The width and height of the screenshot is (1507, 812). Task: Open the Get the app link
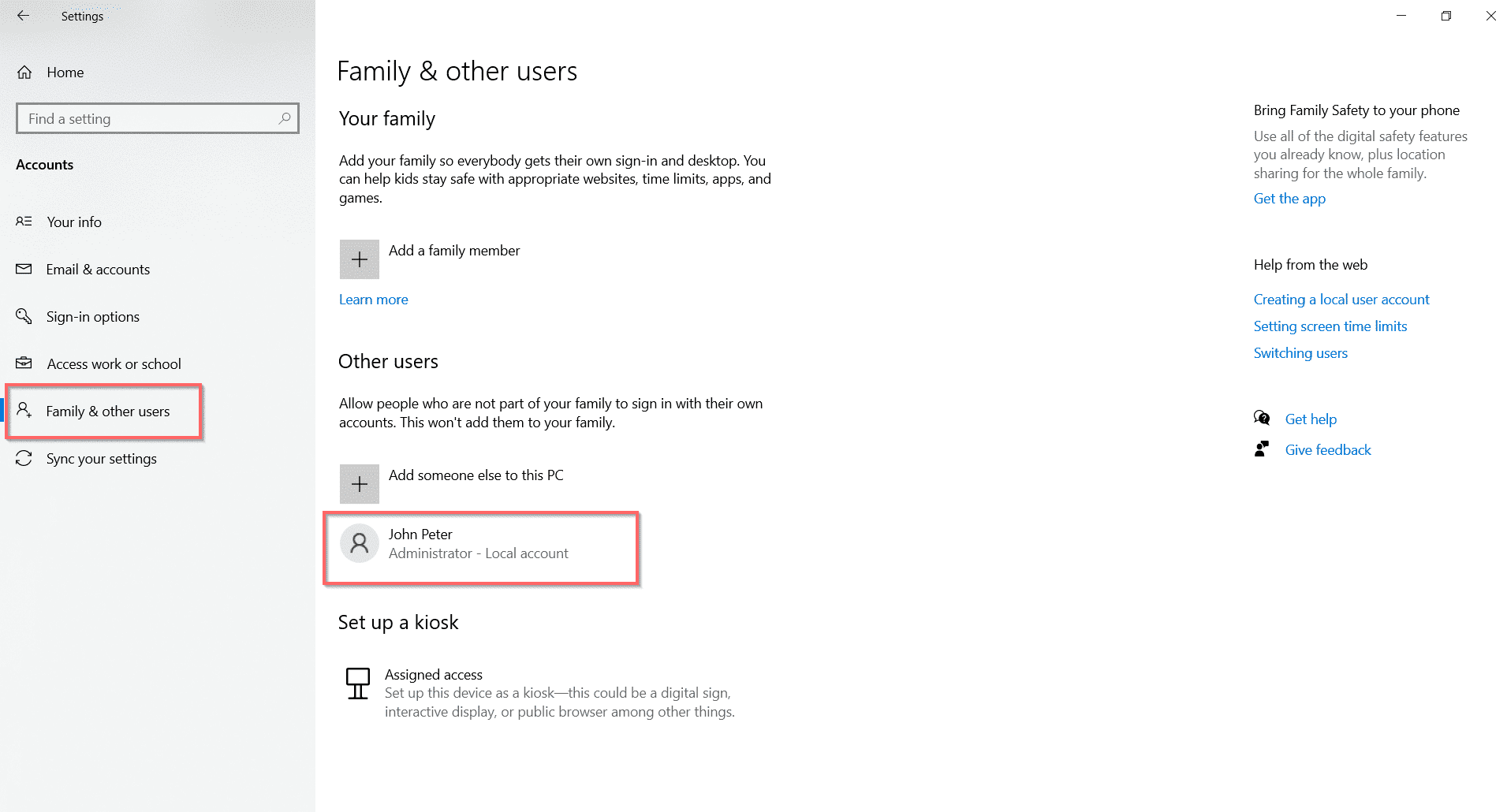click(1289, 199)
